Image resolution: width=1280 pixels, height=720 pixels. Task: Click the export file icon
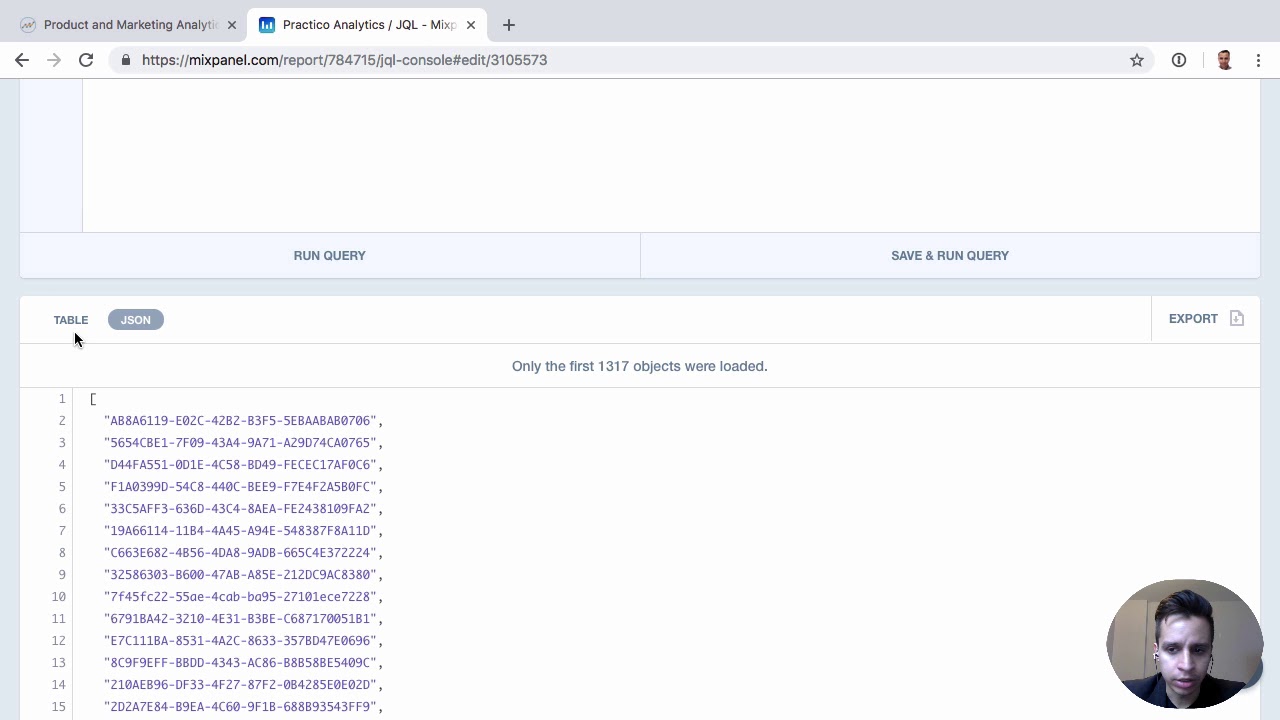1237,318
